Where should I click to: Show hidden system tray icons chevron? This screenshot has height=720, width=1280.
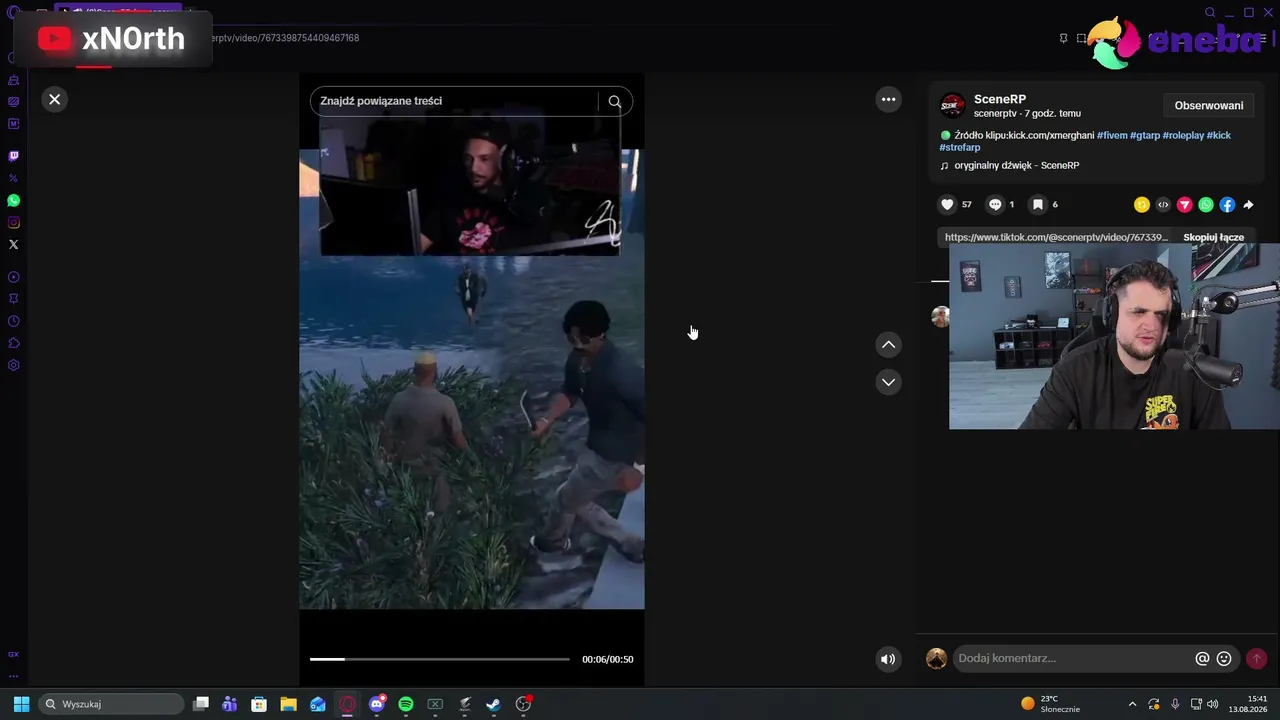[x=1132, y=704]
